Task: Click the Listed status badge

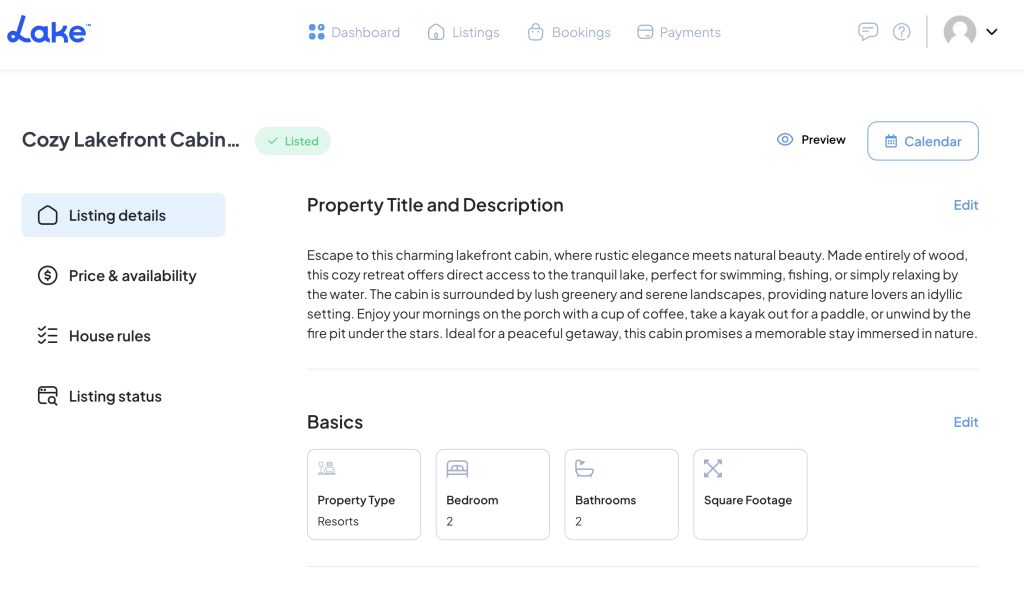Action: [292, 141]
